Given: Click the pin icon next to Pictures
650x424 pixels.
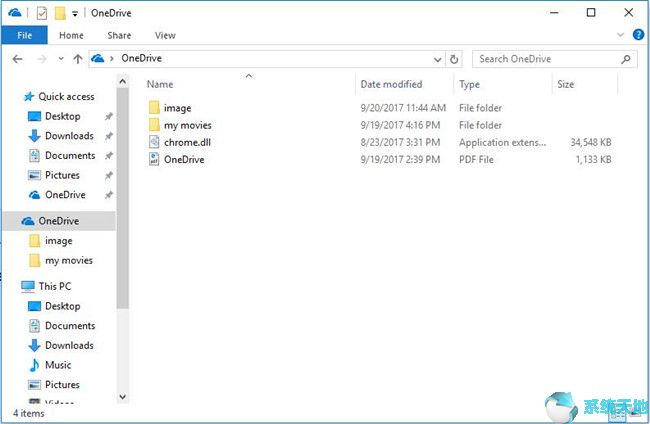Looking at the screenshot, I should (109, 175).
